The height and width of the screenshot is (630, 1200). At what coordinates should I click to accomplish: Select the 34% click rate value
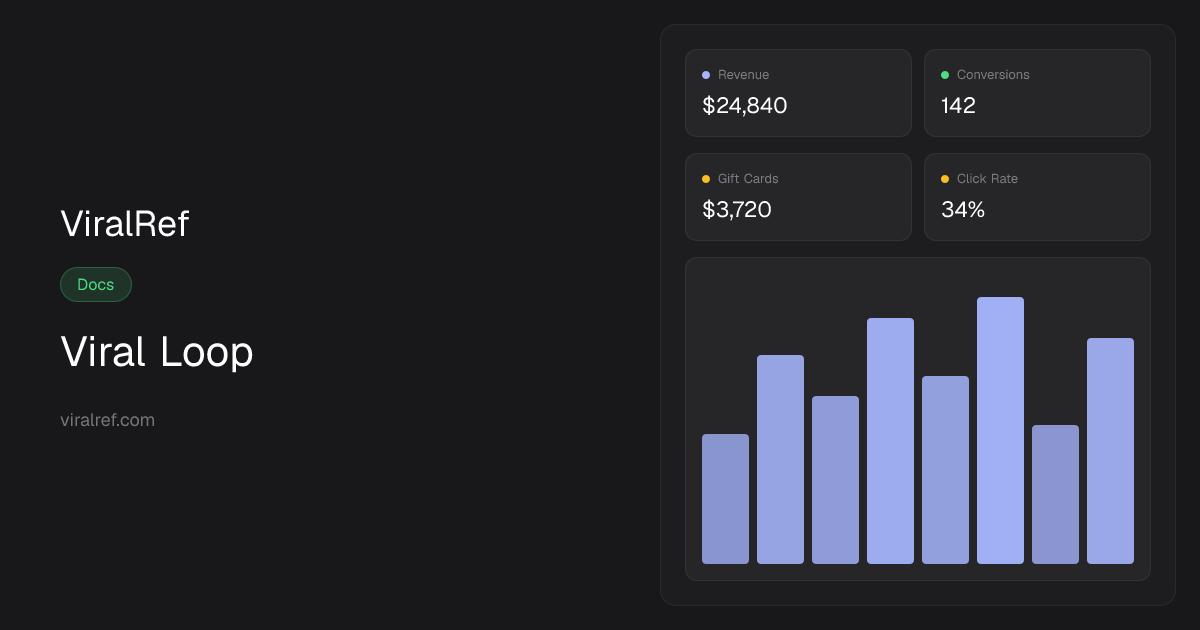(x=963, y=209)
